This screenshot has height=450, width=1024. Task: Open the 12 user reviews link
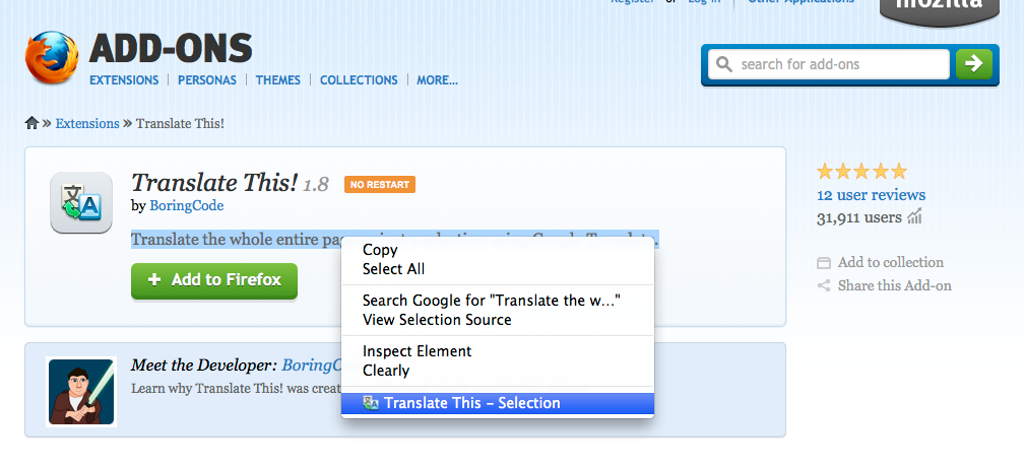(871, 195)
